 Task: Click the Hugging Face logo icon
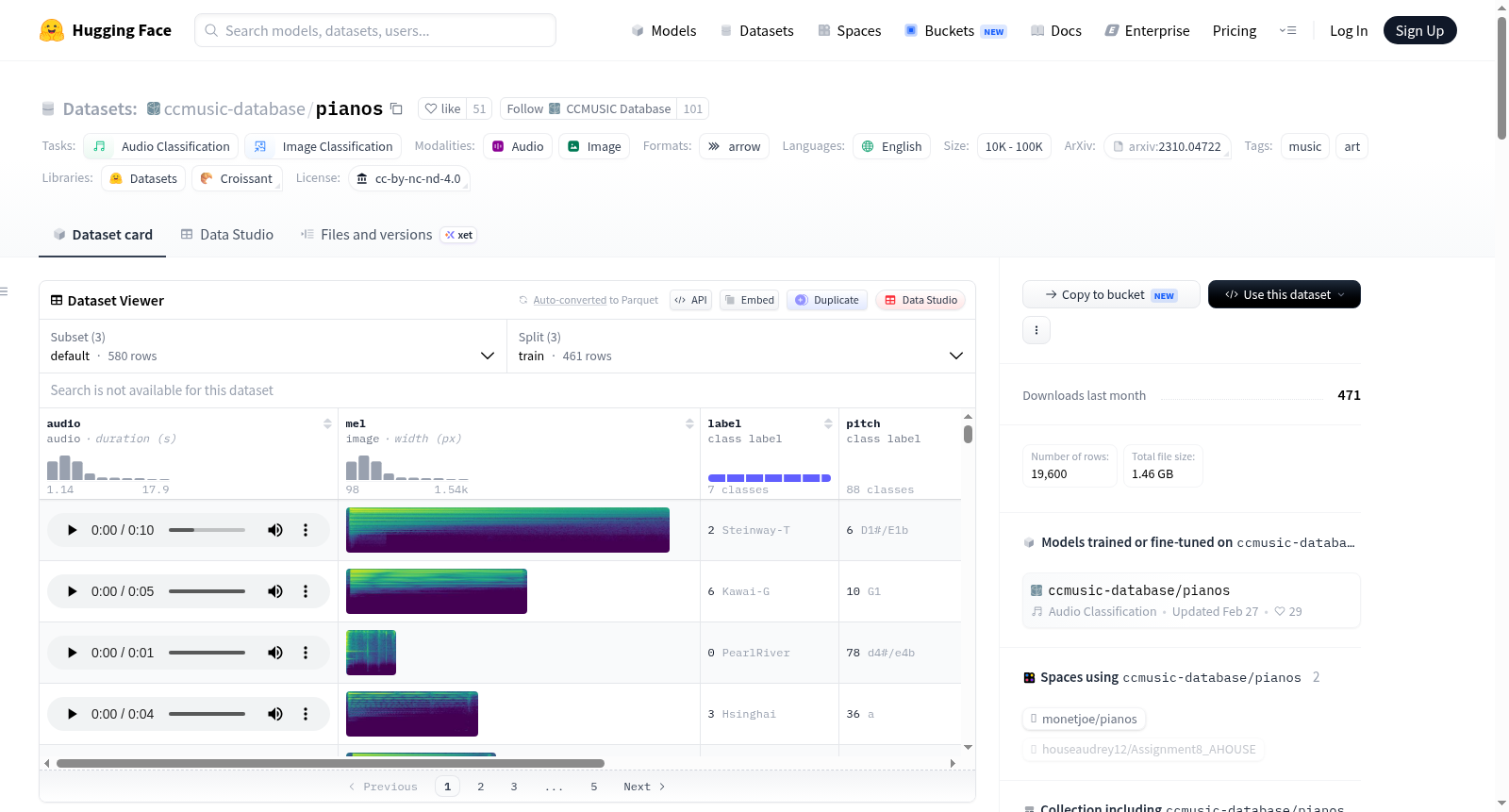52,30
